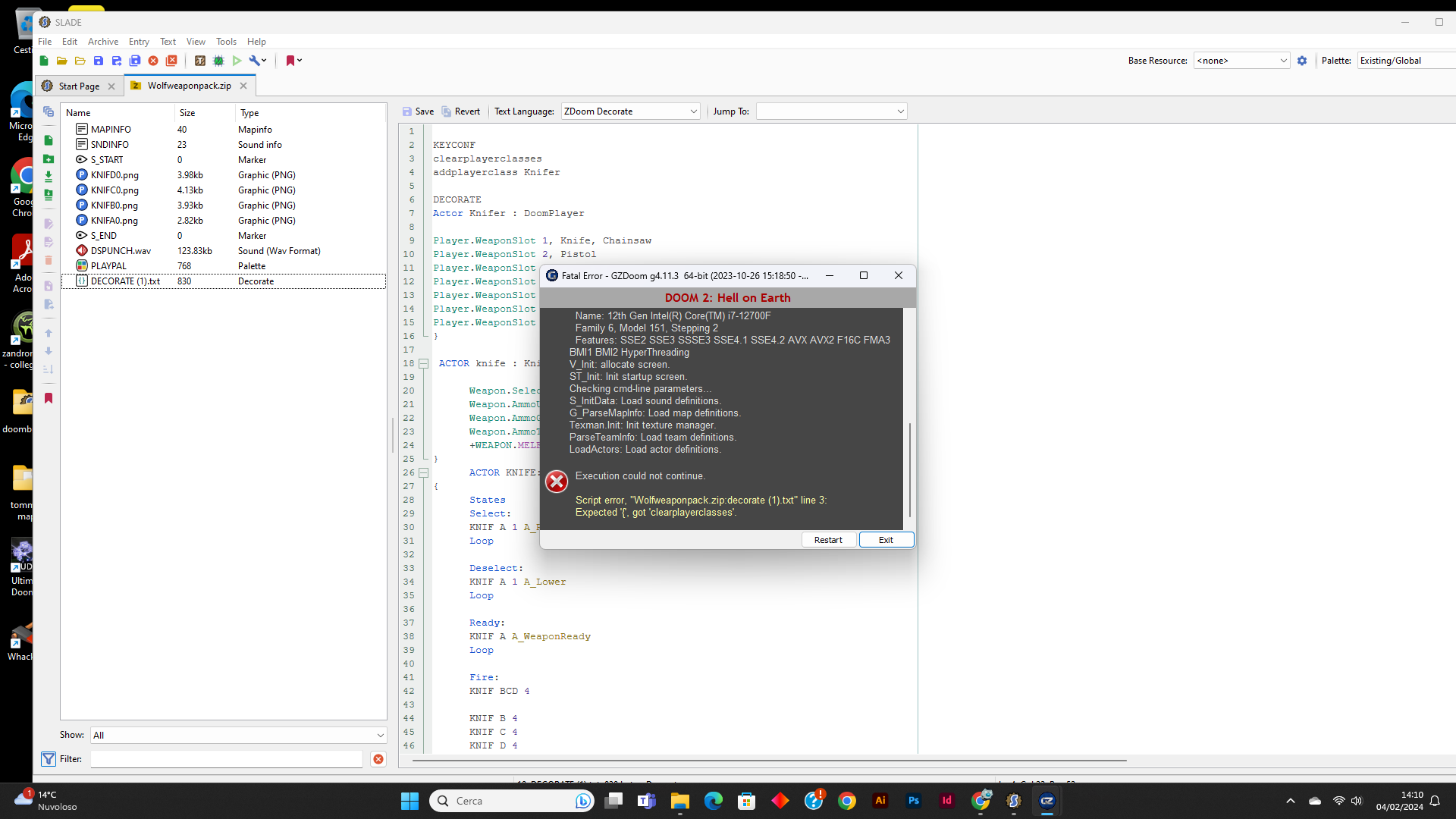The width and height of the screenshot is (1456, 819).
Task: Select the S_START marker entry
Action: [223, 160]
